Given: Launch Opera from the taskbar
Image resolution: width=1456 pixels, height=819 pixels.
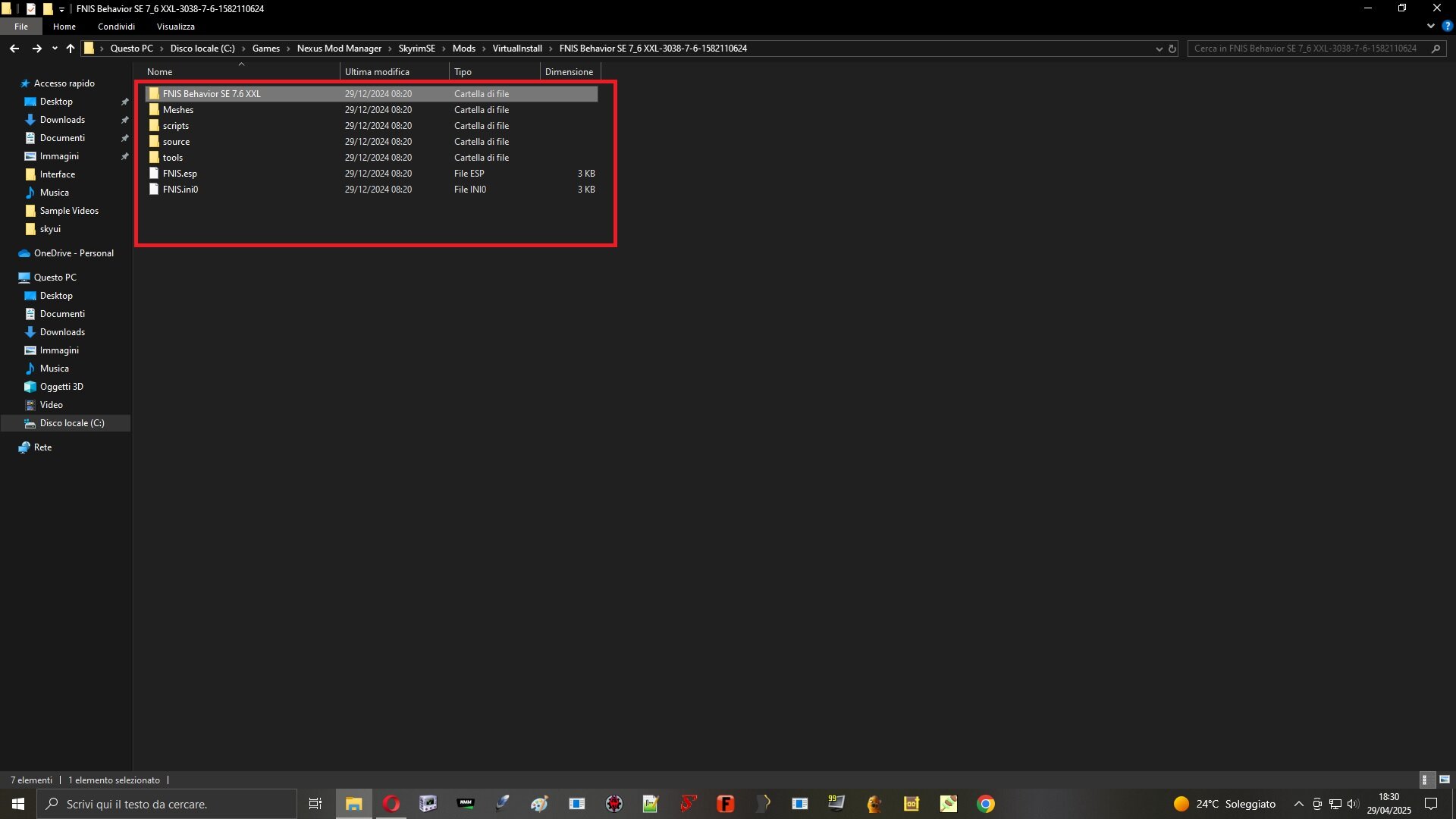Looking at the screenshot, I should [391, 804].
